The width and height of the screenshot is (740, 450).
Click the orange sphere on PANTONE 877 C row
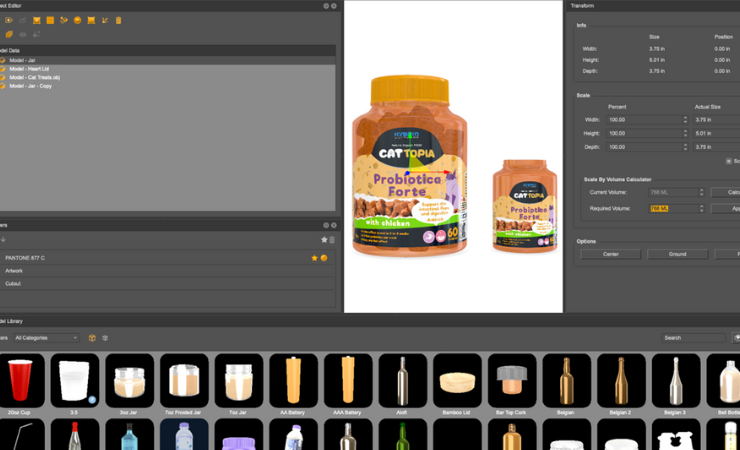[x=324, y=258]
